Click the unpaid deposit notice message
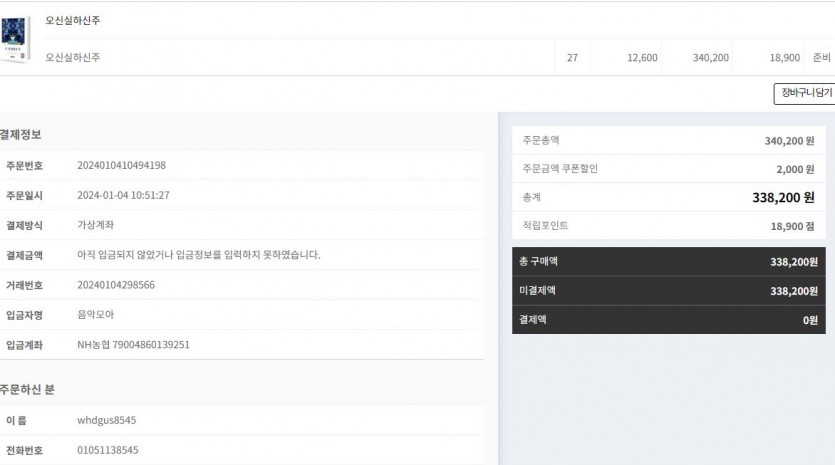Viewport: 835px width, 465px height. [x=199, y=255]
